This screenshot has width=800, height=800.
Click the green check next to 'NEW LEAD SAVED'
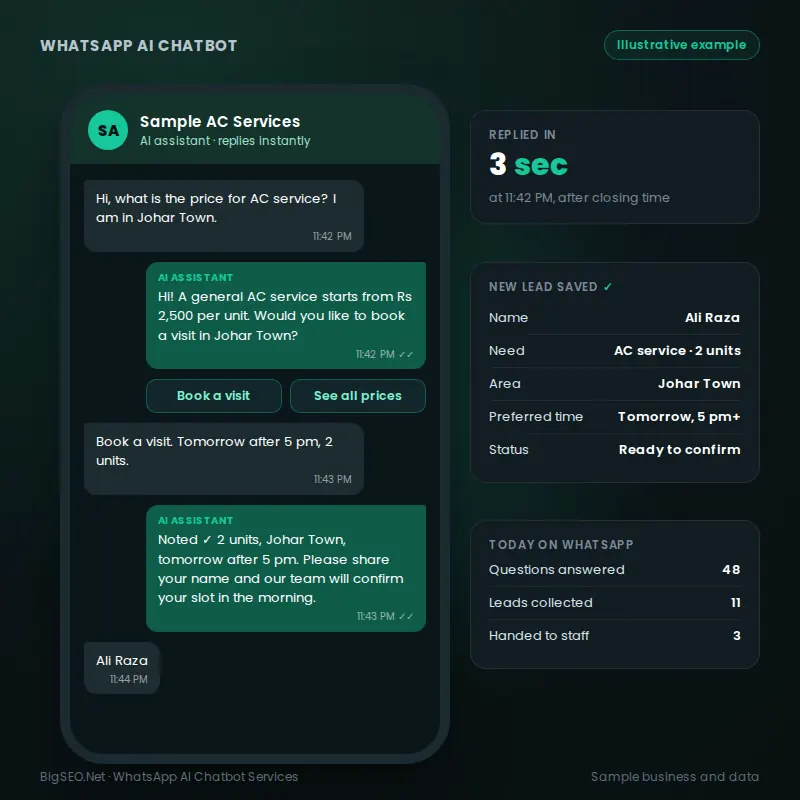point(607,287)
